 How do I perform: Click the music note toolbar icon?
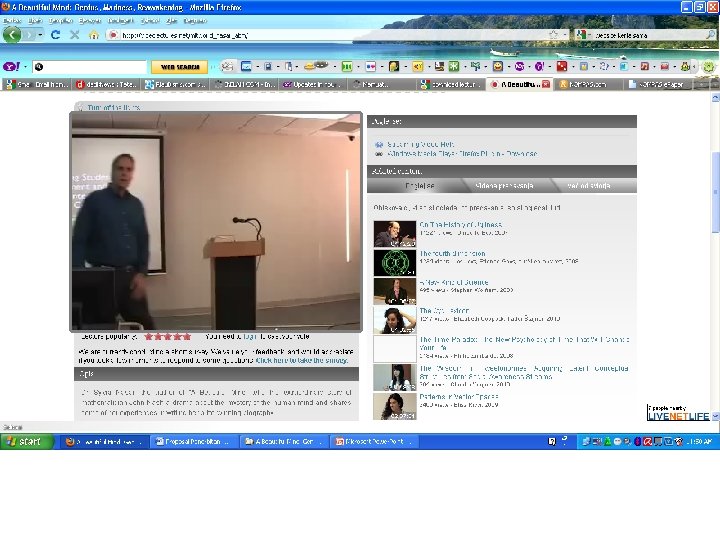(645, 67)
